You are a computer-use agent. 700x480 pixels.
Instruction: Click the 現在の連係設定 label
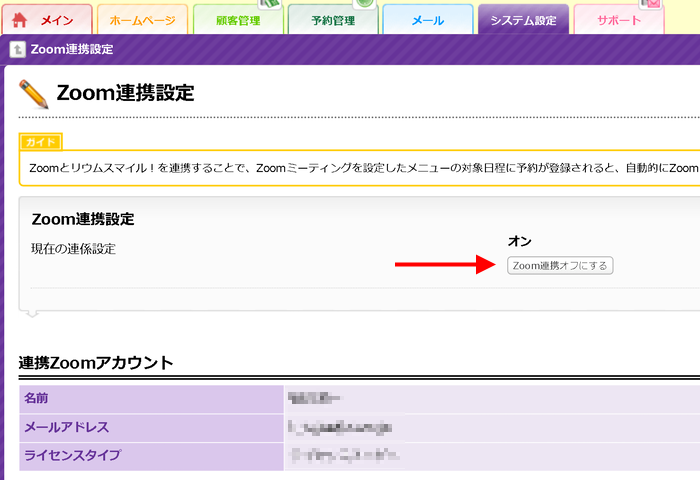click(x=73, y=249)
